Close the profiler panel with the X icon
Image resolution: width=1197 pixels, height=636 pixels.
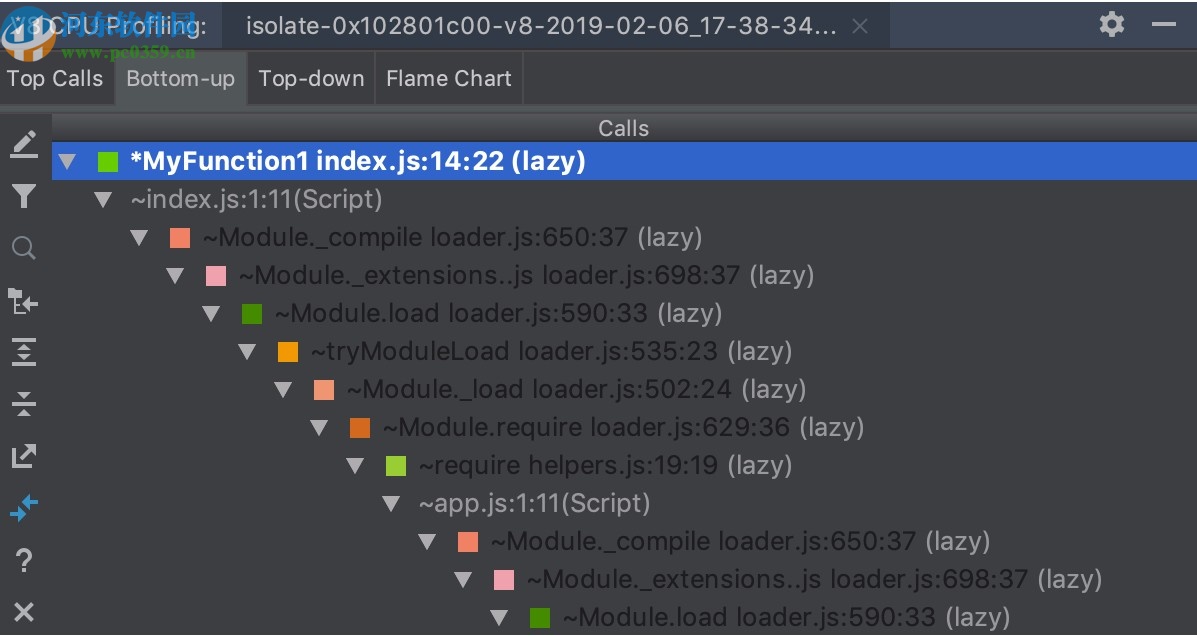tap(24, 611)
